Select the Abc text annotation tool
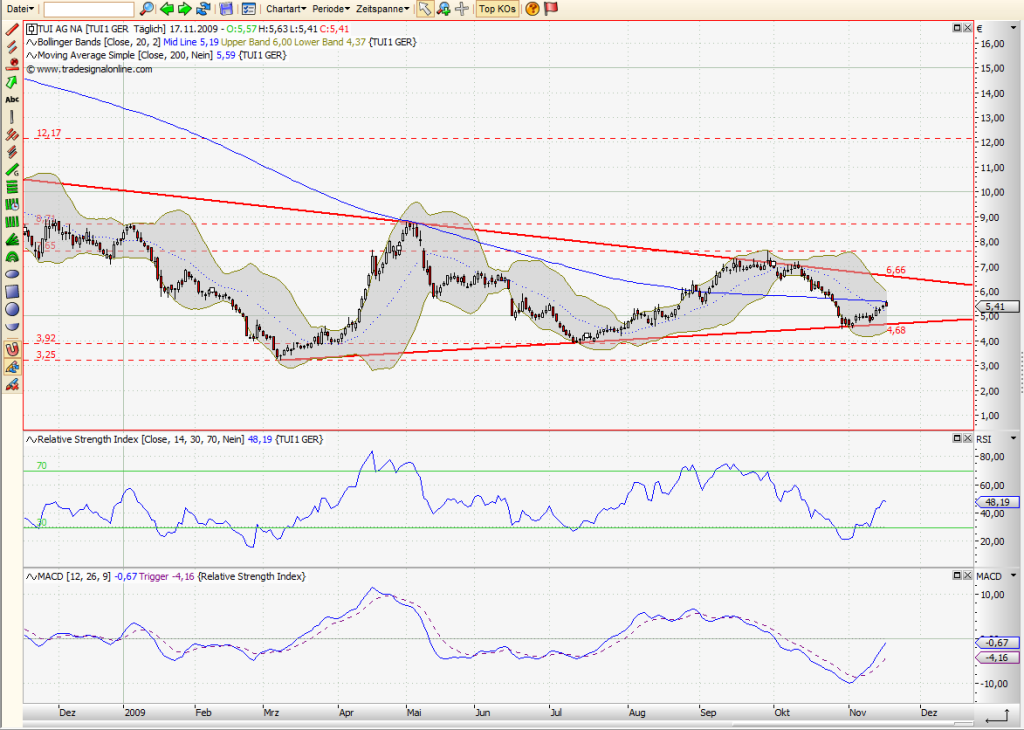Screen dimensions: 1024x730 [x=12, y=99]
